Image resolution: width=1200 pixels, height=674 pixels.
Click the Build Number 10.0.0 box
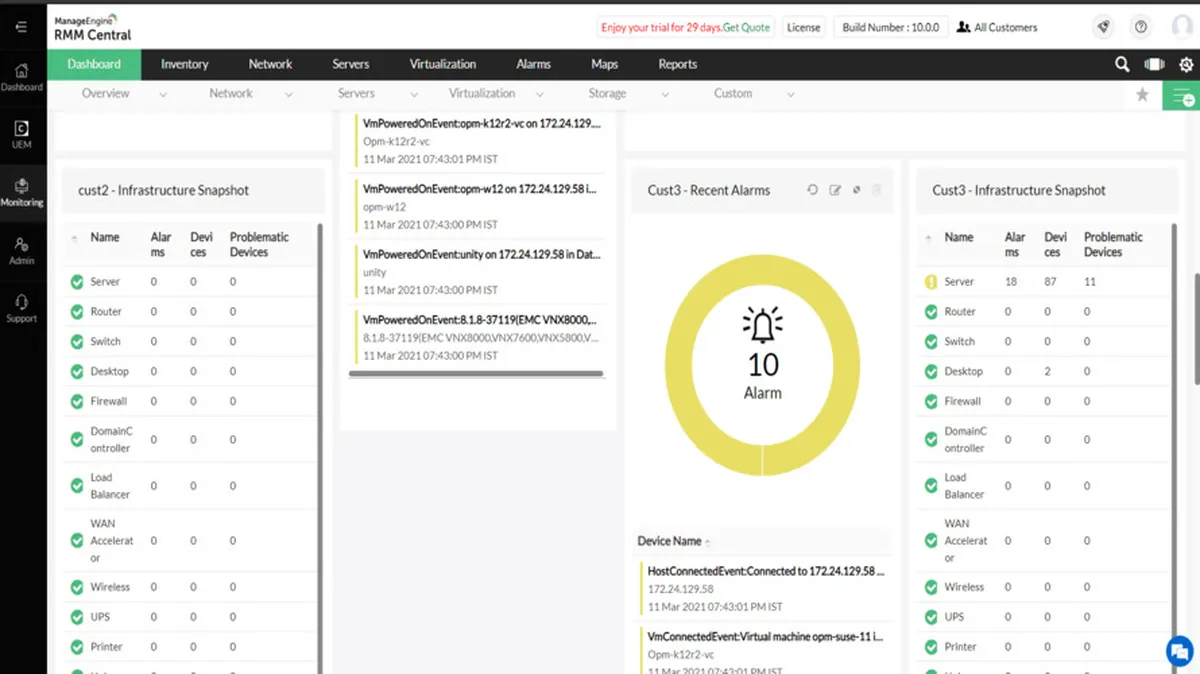pyautogui.click(x=891, y=27)
